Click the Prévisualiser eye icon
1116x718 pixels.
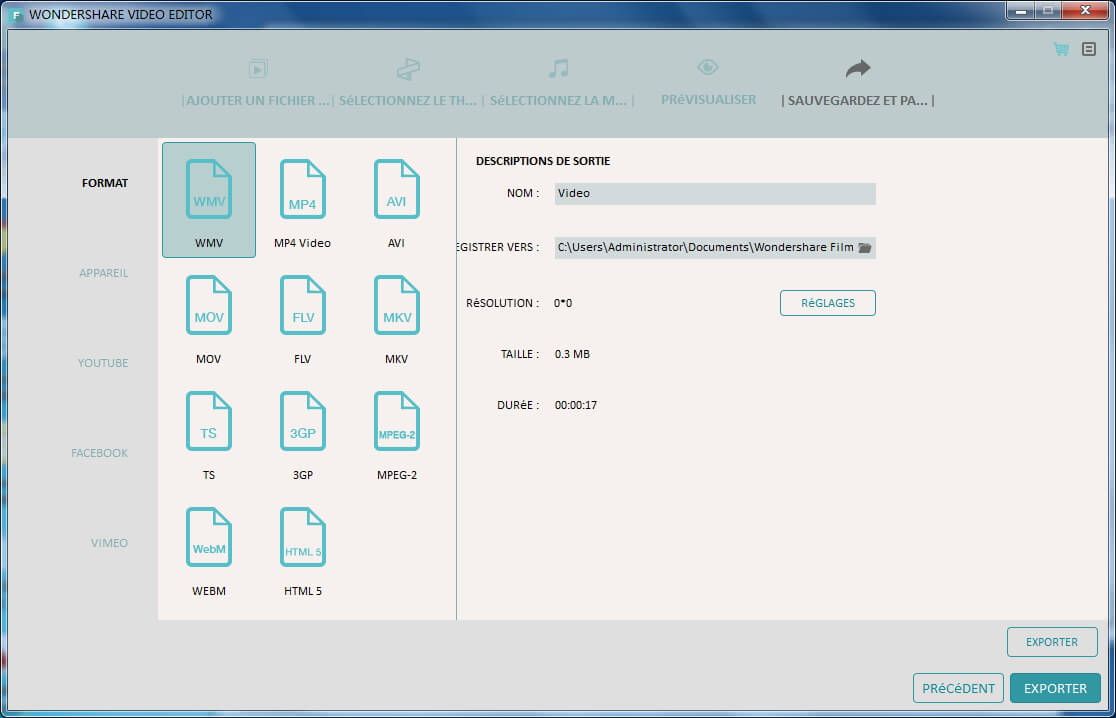pos(707,68)
